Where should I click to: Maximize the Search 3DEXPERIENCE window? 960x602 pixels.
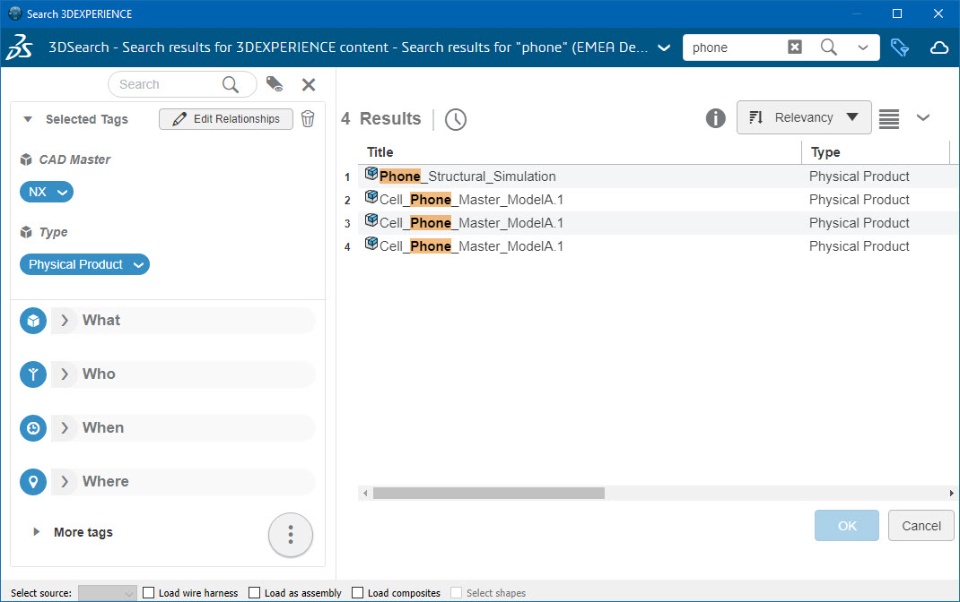897,13
